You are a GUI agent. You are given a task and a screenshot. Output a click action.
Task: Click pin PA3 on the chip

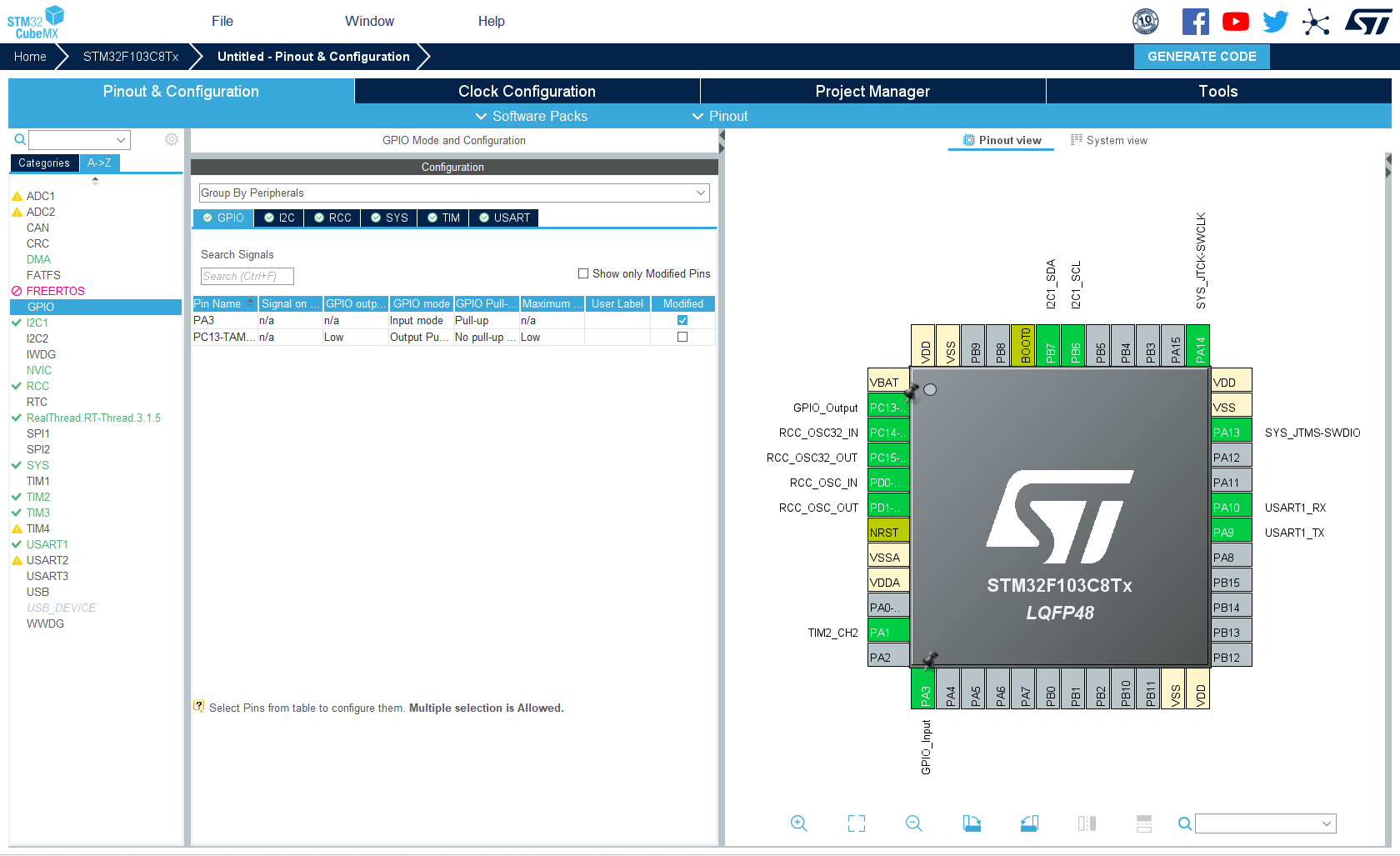click(x=922, y=688)
